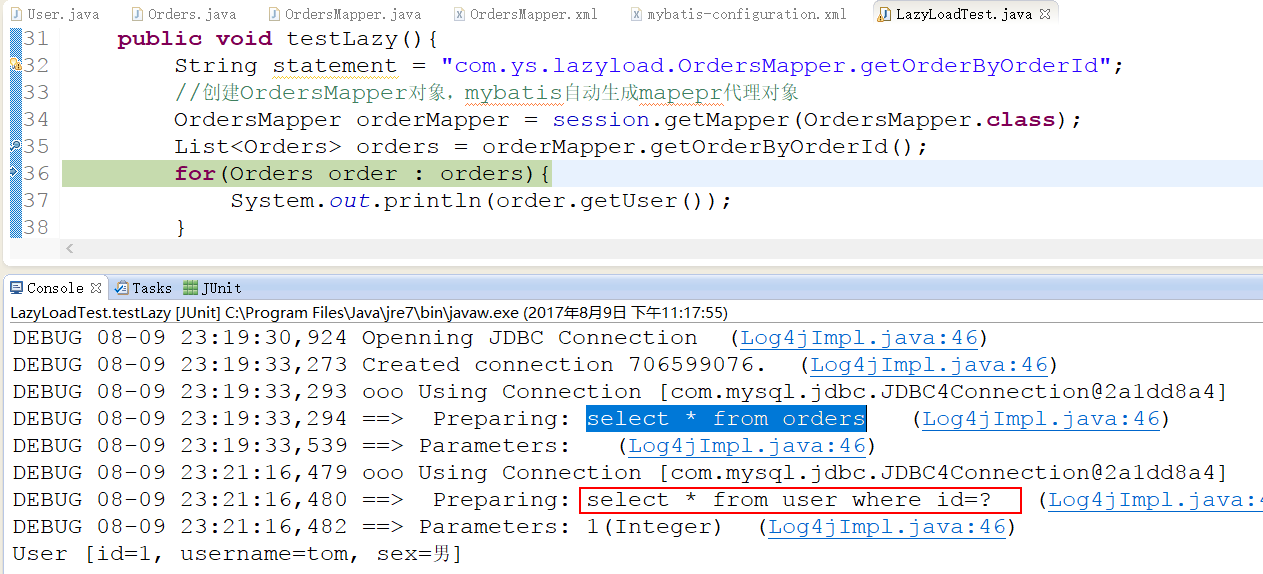This screenshot has width=1263, height=574.
Task: Click the Tasks checklist icon
Action: tap(122, 288)
